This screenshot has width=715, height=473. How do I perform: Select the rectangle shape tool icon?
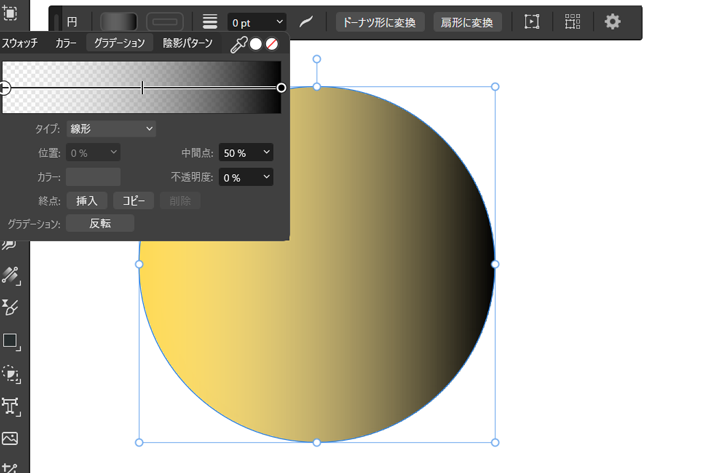[x=11, y=341]
